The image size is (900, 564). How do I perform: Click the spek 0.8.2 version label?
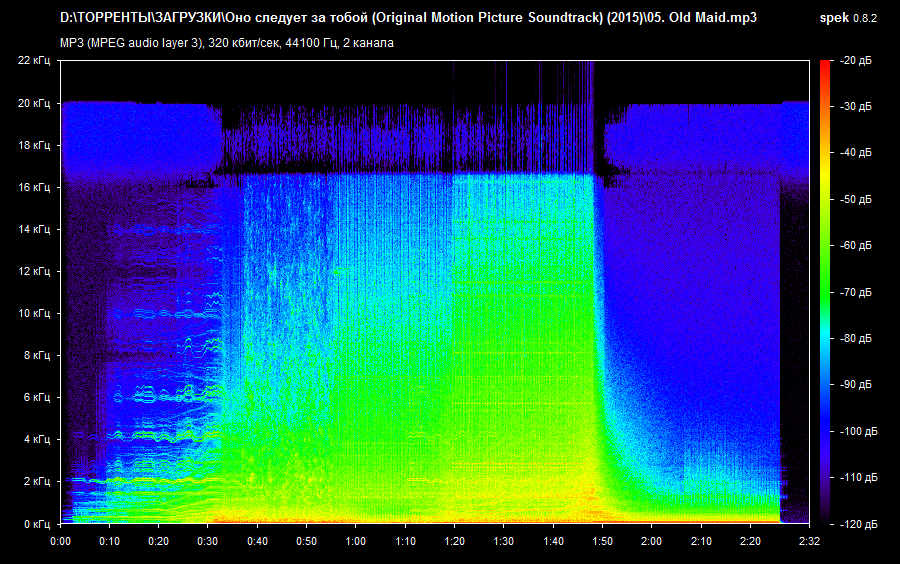[x=848, y=18]
